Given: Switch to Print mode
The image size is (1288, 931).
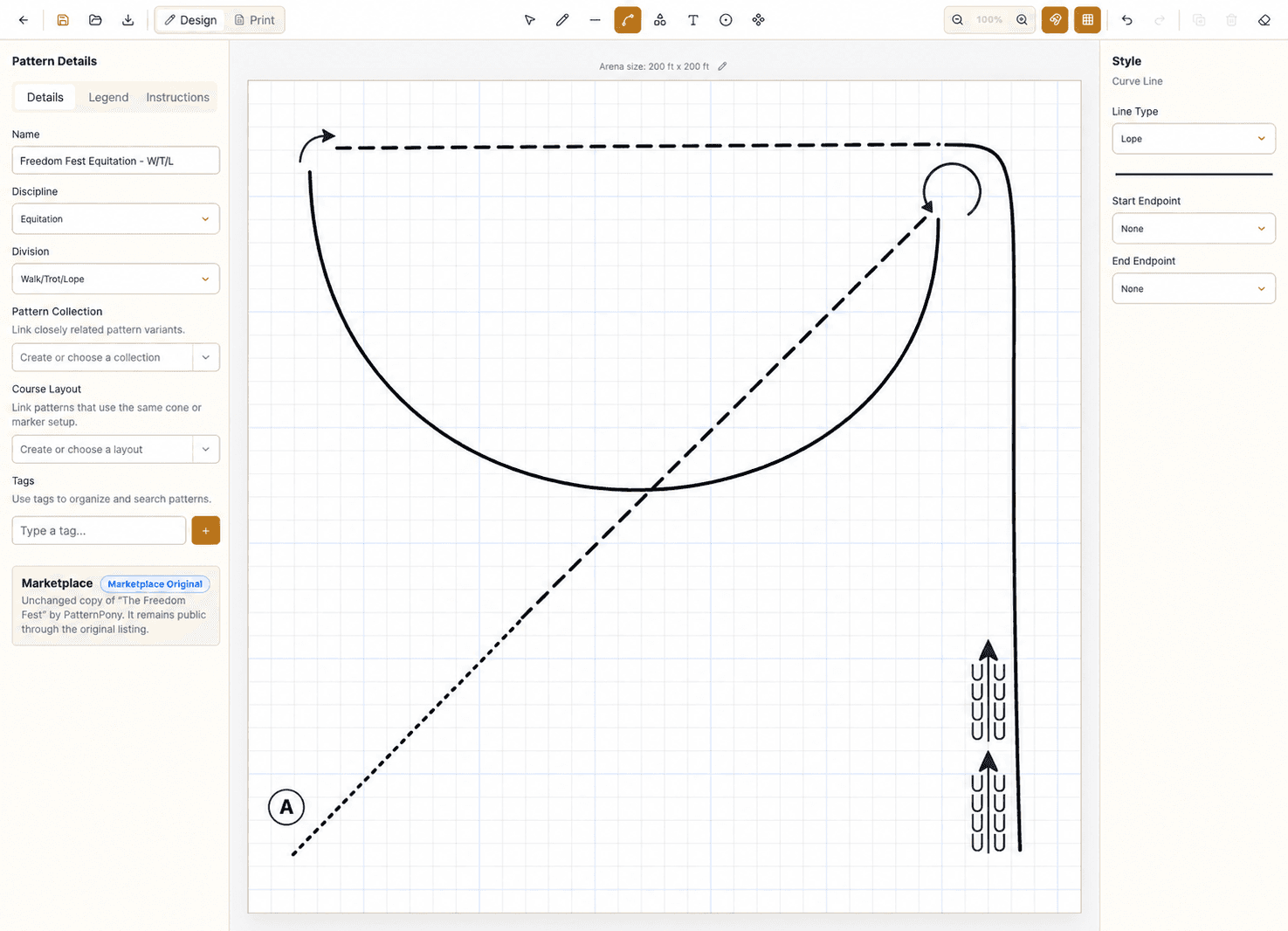Looking at the screenshot, I should point(255,20).
